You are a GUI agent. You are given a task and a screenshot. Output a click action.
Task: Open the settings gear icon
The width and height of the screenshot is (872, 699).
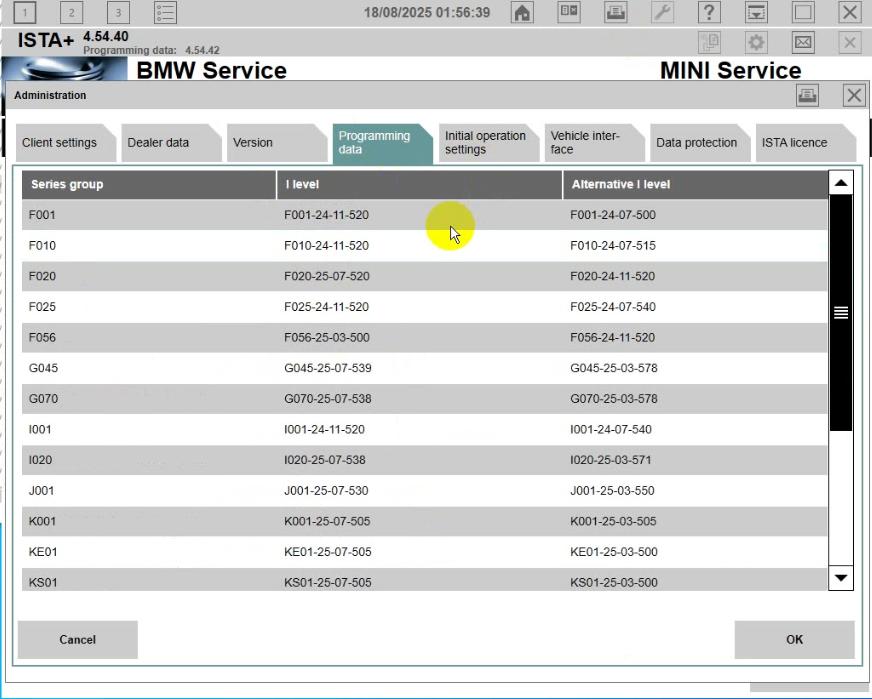(757, 42)
